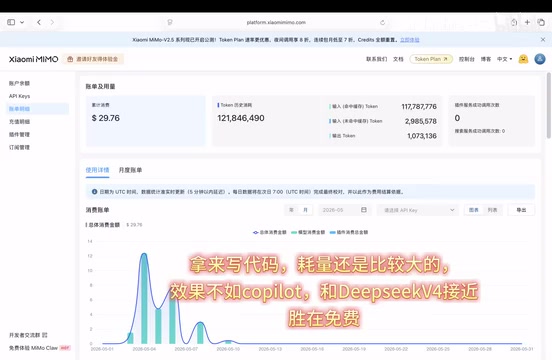Screen dimensions: 552x360
Task: Toggle the 模型消费金额 legend series
Action: [308, 232]
